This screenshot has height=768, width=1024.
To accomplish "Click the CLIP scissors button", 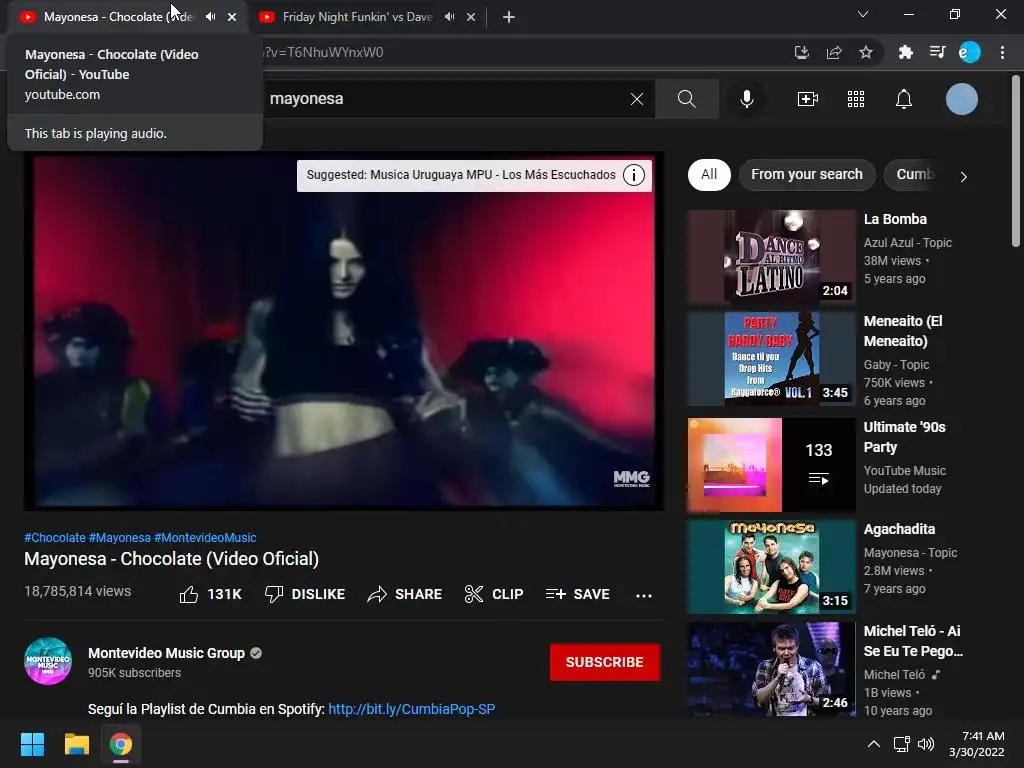I will pos(494,594).
